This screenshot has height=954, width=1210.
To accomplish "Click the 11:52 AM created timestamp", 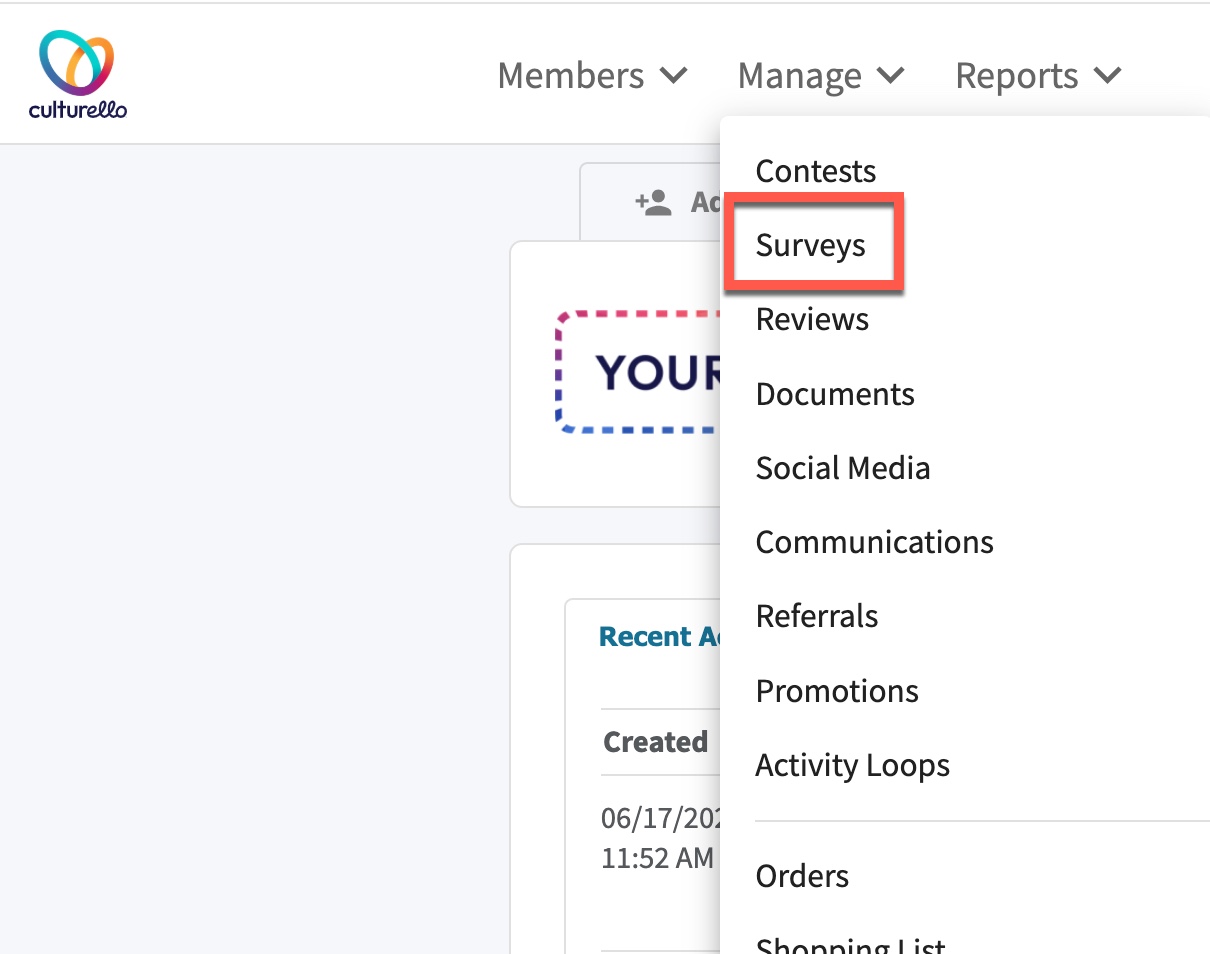I will coord(658,858).
